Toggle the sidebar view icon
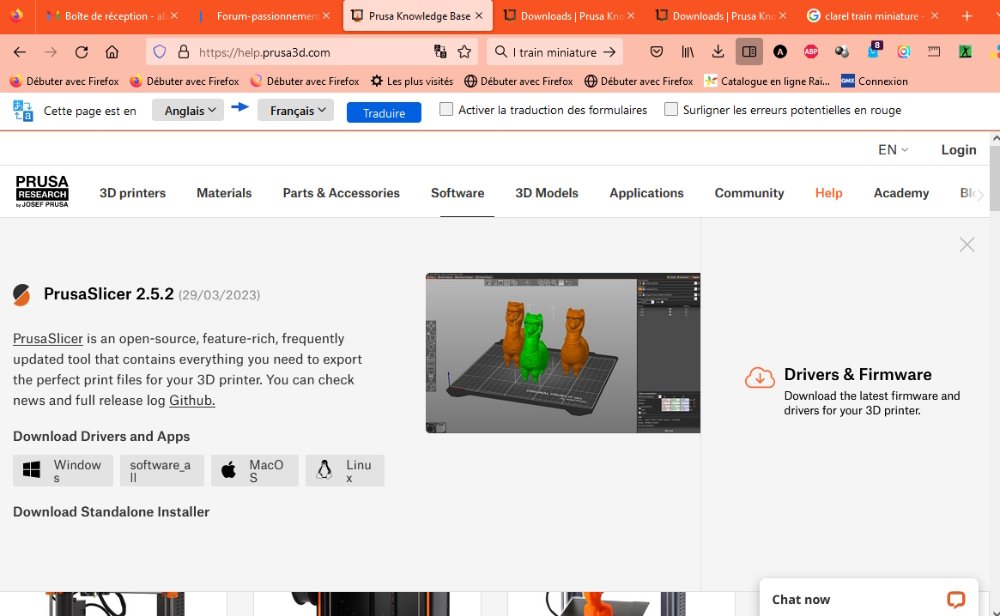The width and height of the screenshot is (1000, 616). (749, 52)
